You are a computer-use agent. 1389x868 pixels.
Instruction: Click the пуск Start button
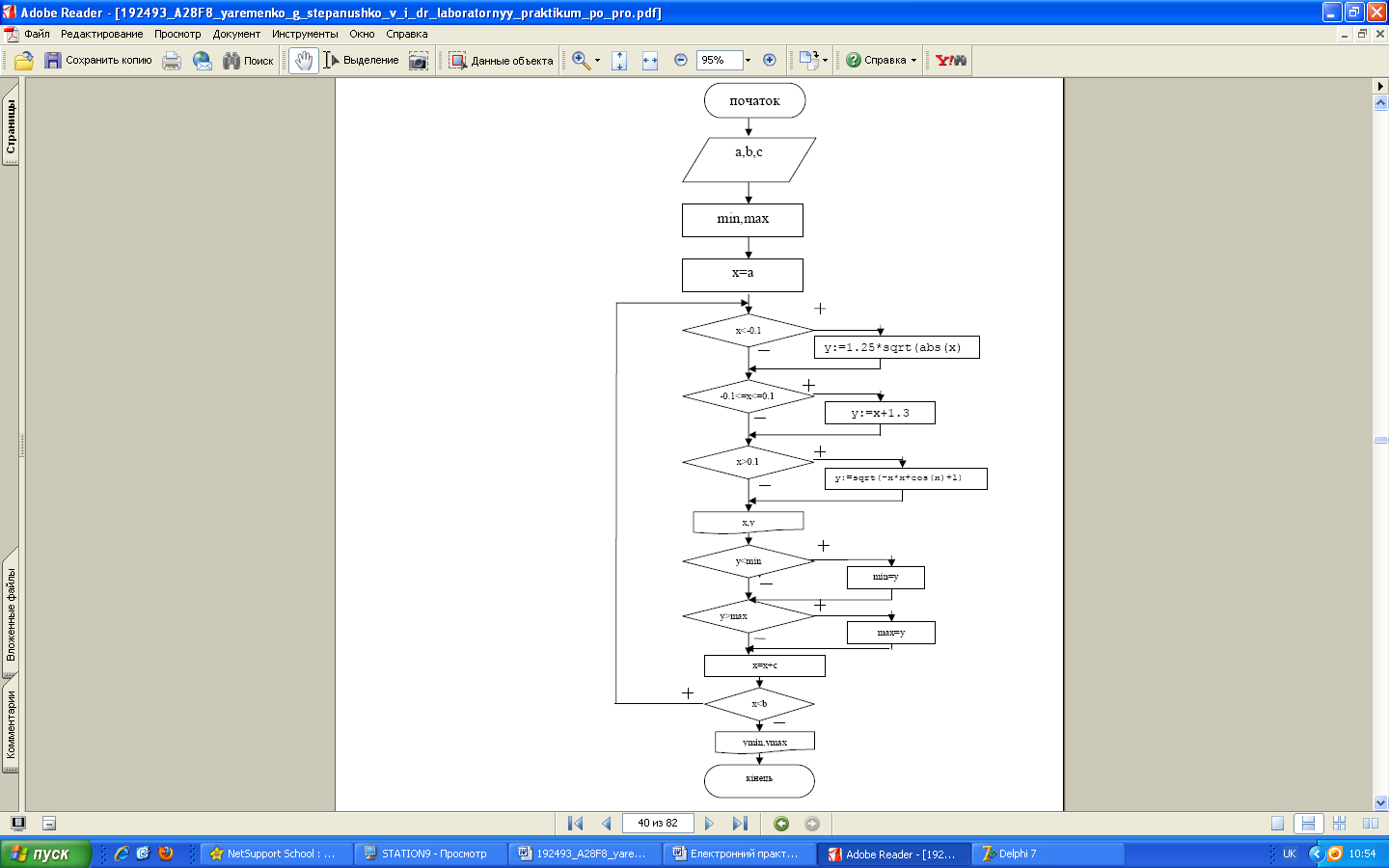tap(45, 854)
